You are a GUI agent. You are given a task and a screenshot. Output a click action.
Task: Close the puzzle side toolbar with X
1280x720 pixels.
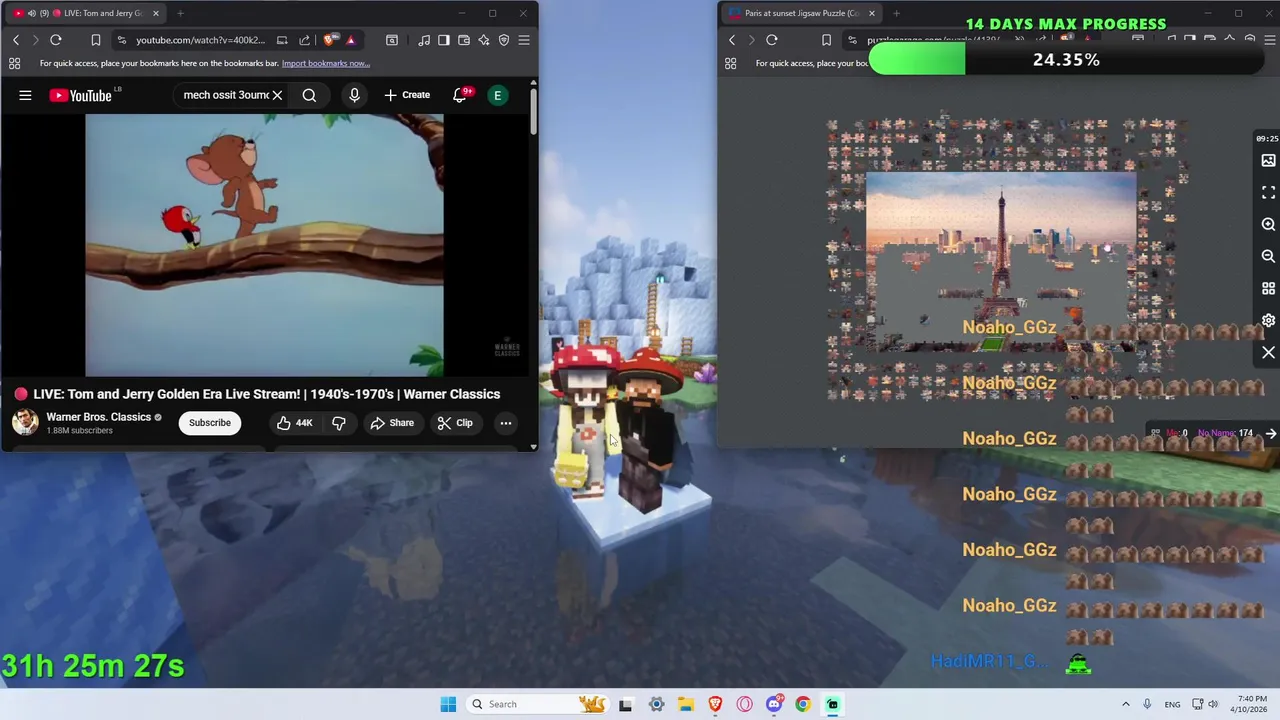pyautogui.click(x=1268, y=353)
